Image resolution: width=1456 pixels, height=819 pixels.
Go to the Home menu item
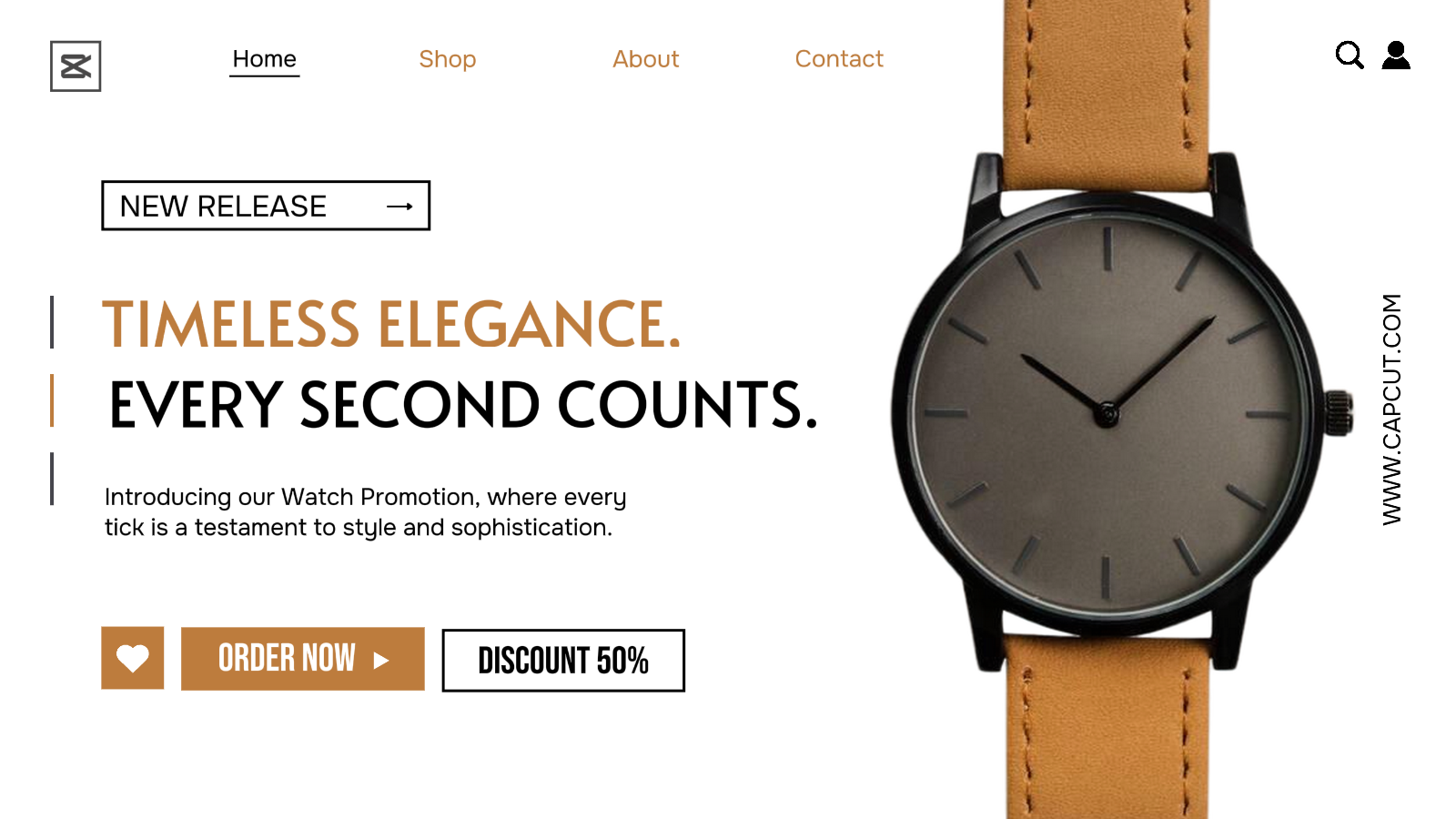265,59
